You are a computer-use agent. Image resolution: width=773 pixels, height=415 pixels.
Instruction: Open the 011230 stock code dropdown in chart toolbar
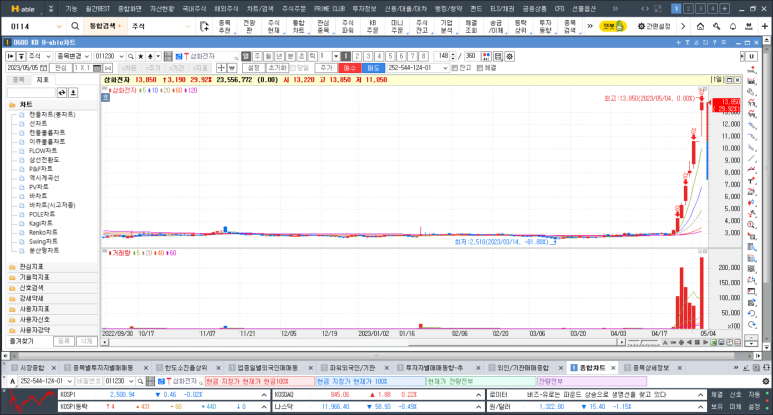click(x=121, y=57)
